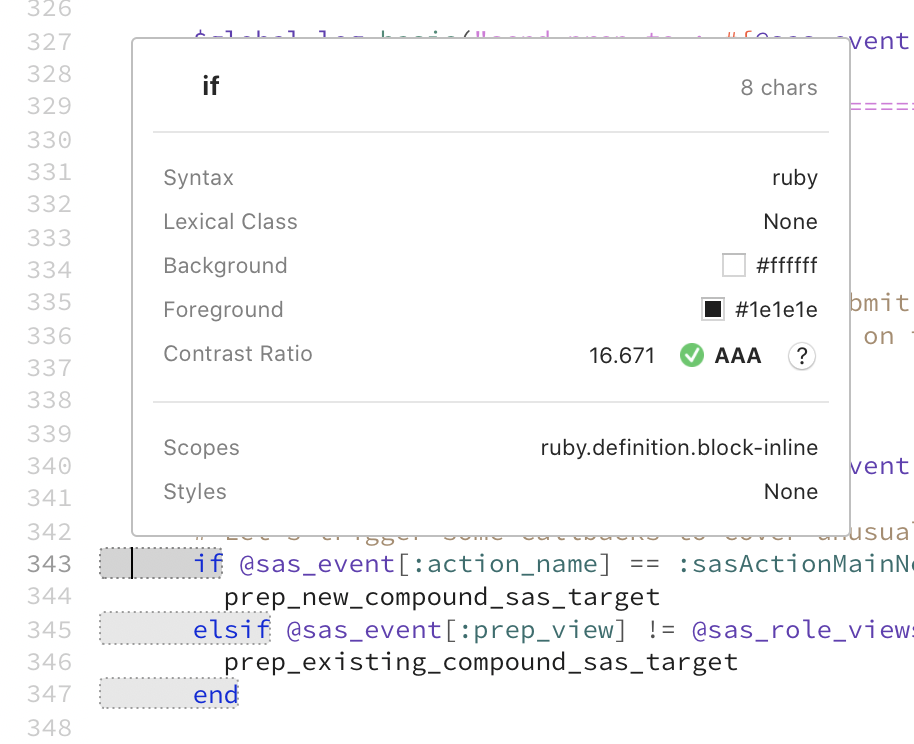The image size is (914, 744).
Task: Click the #ffffff background hex value
Action: tap(787, 266)
